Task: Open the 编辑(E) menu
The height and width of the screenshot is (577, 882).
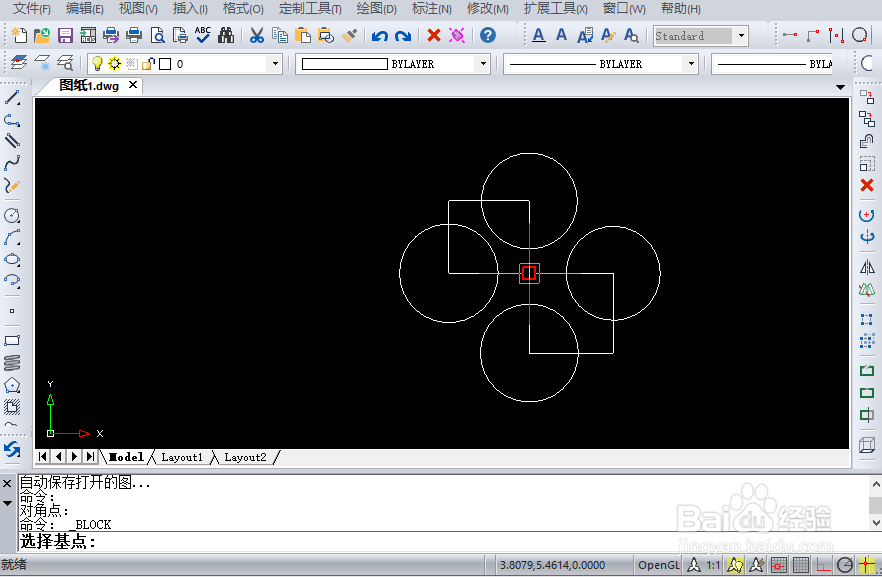Action: [84, 8]
